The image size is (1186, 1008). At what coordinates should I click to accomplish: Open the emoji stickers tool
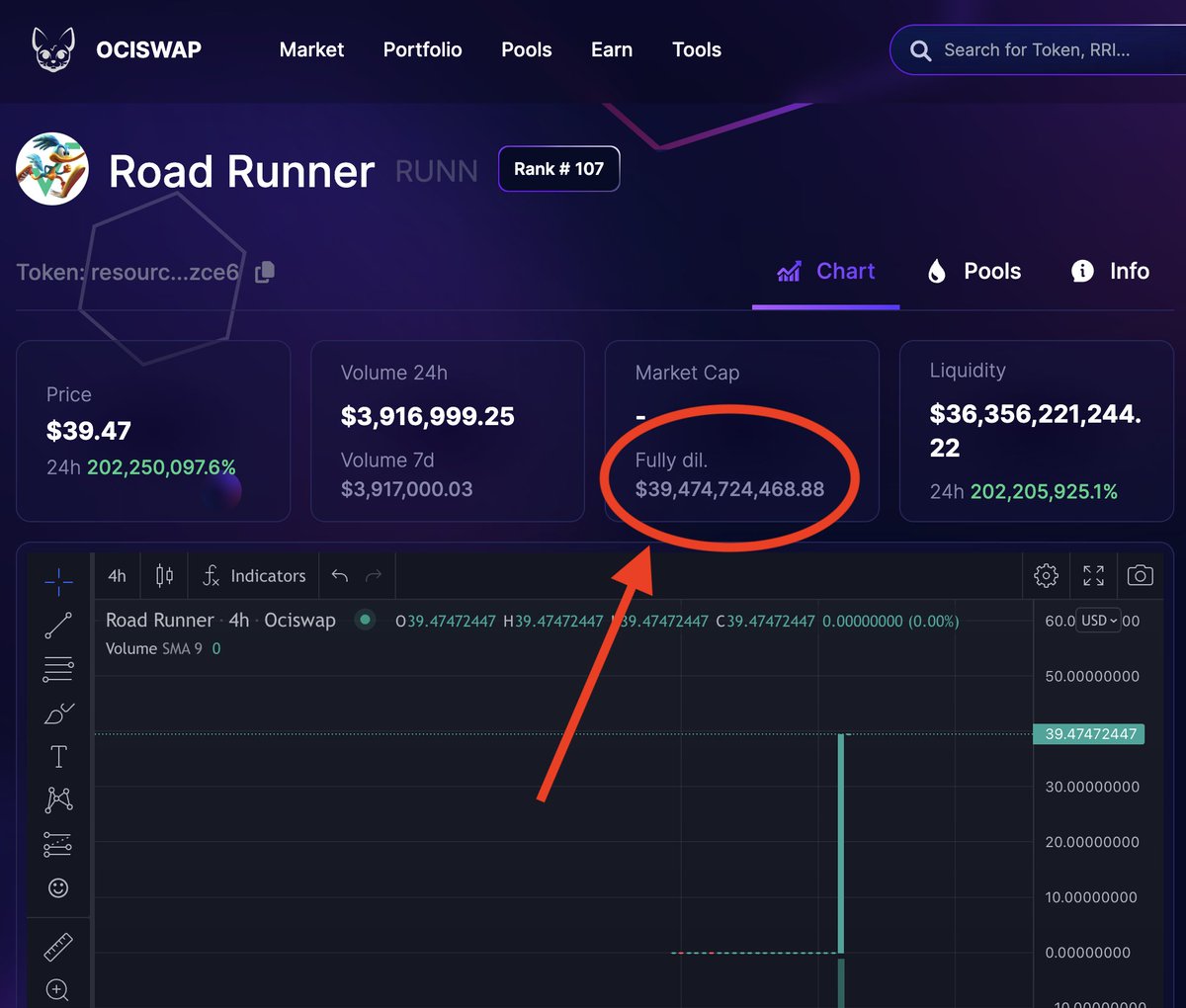[x=58, y=887]
